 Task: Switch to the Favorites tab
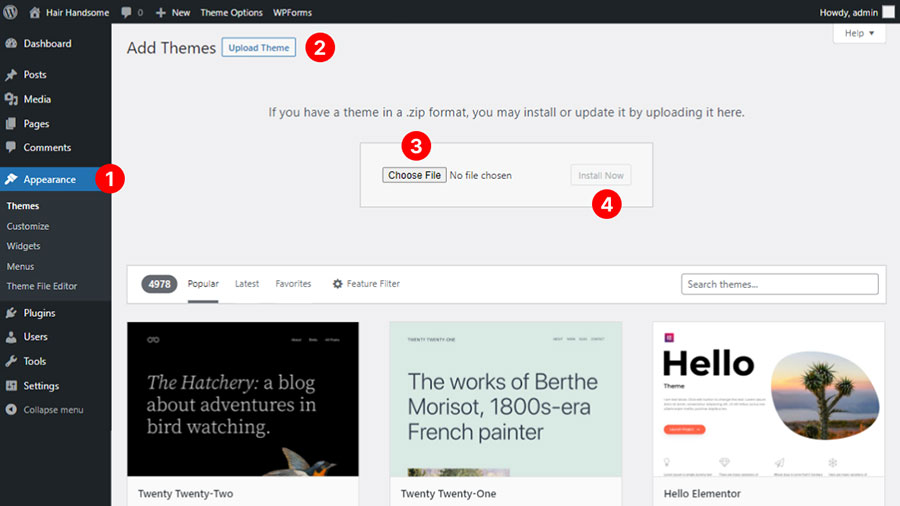293,284
